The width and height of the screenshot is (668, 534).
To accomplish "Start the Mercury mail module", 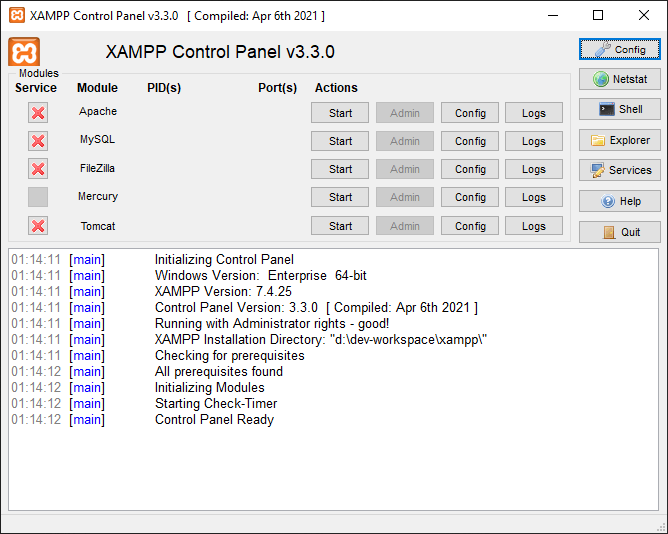I will [340, 197].
